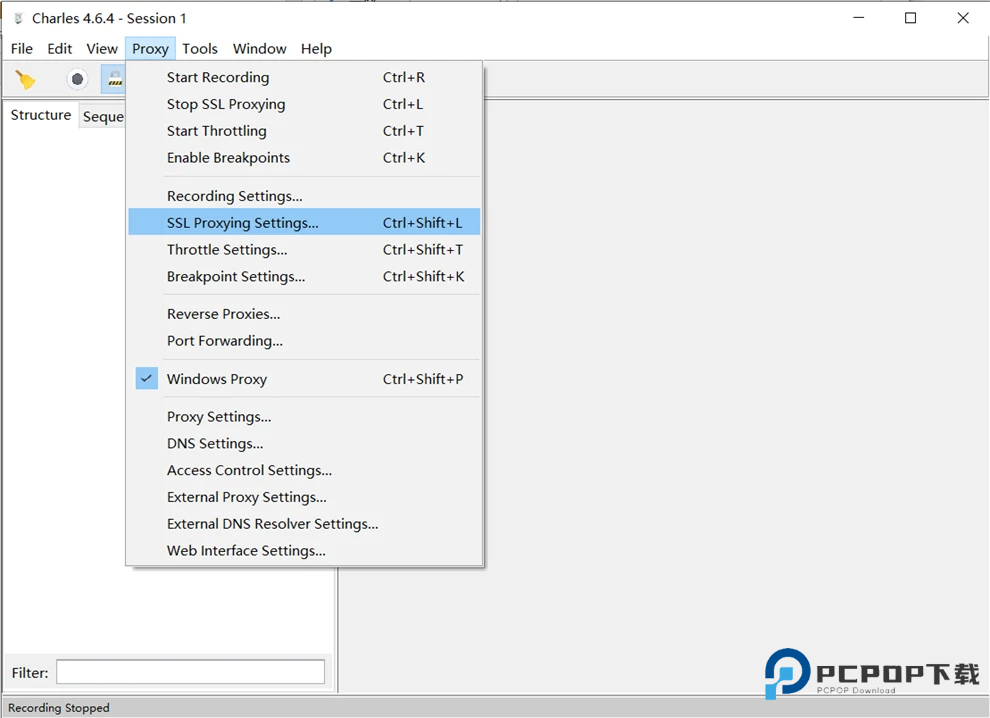The width and height of the screenshot is (990, 718).
Task: Select Stop SSL Proxying menu entry
Action: (x=226, y=104)
